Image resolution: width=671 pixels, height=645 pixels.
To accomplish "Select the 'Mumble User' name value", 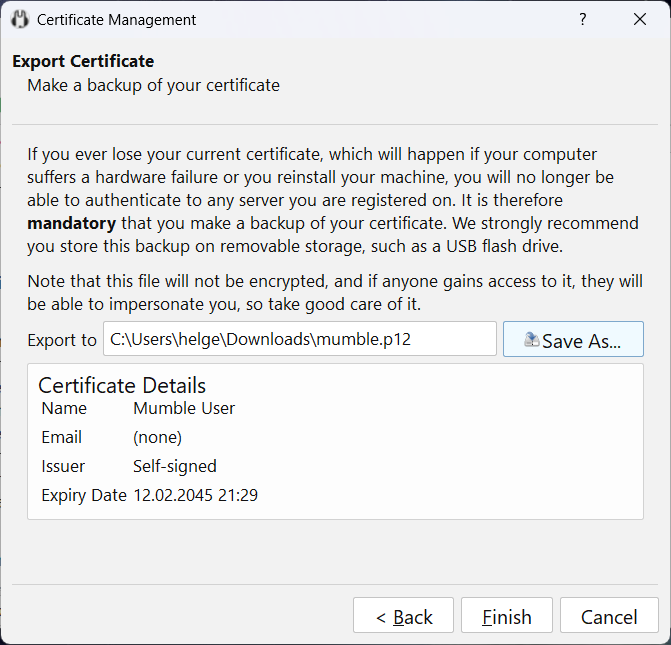I will 184,408.
